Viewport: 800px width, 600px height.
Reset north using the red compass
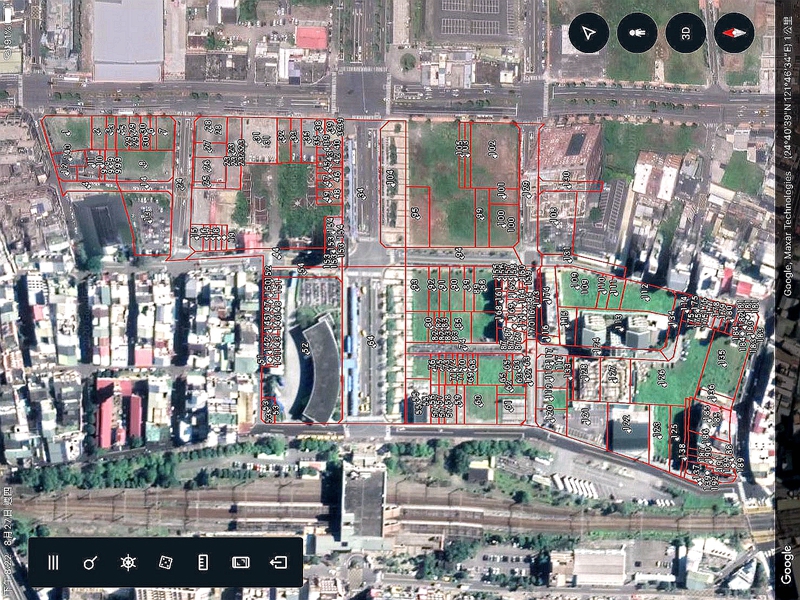(734, 33)
